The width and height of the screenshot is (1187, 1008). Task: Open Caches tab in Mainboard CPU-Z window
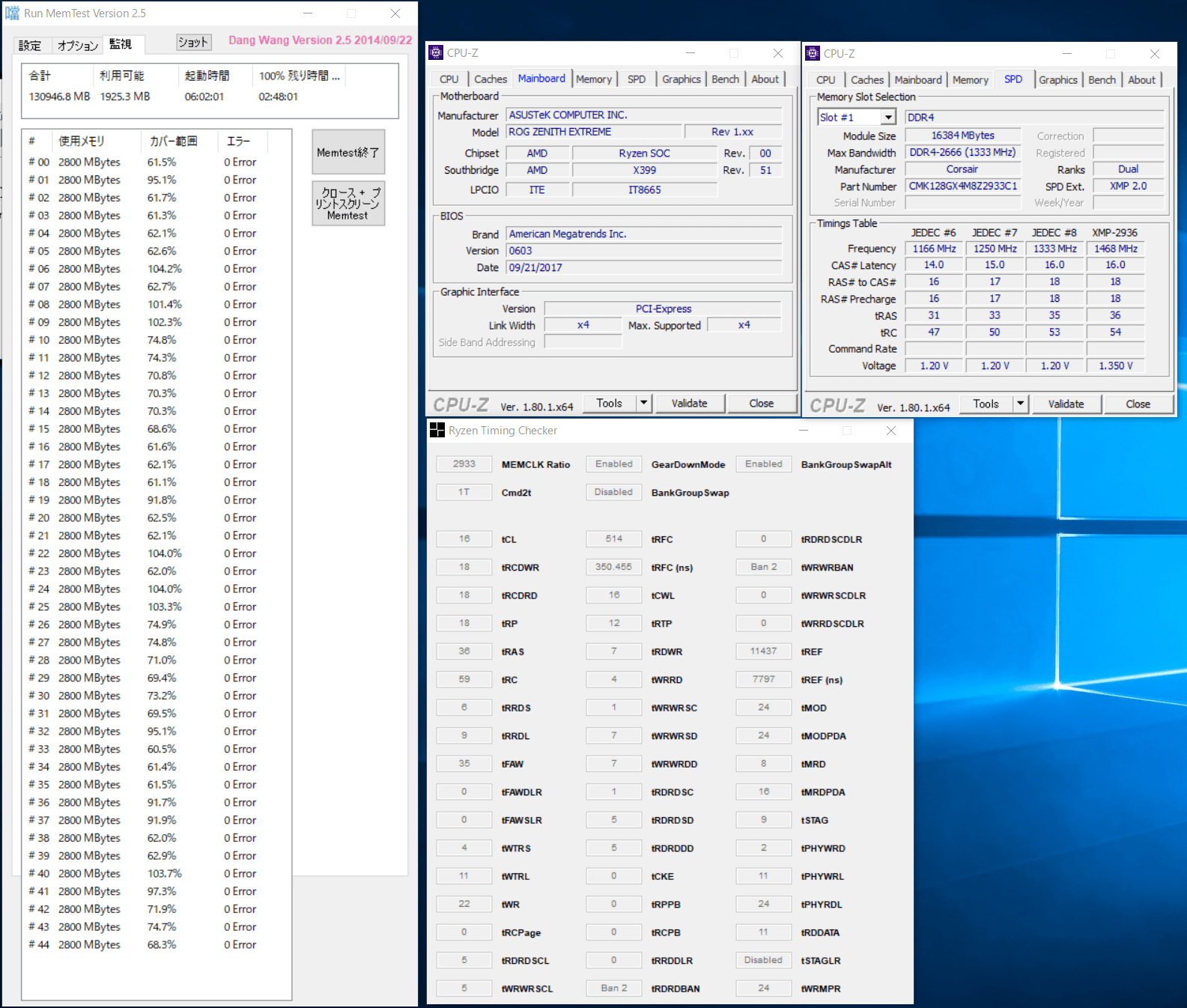(491, 79)
